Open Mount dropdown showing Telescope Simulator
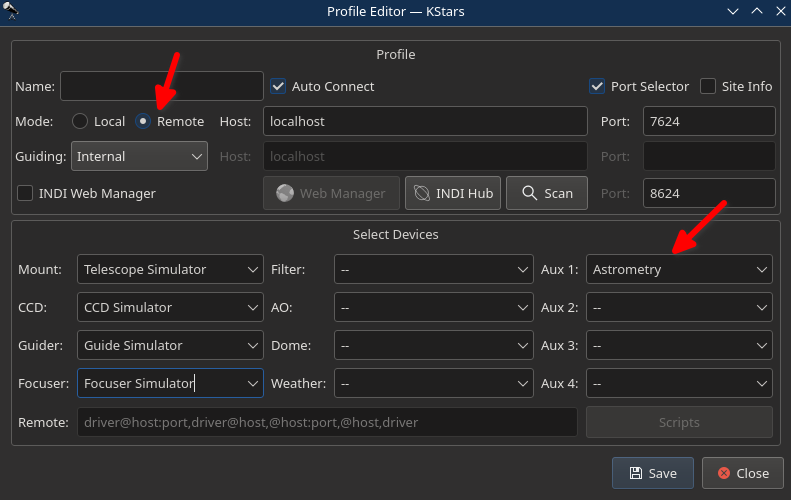The image size is (791, 500). tap(170, 269)
